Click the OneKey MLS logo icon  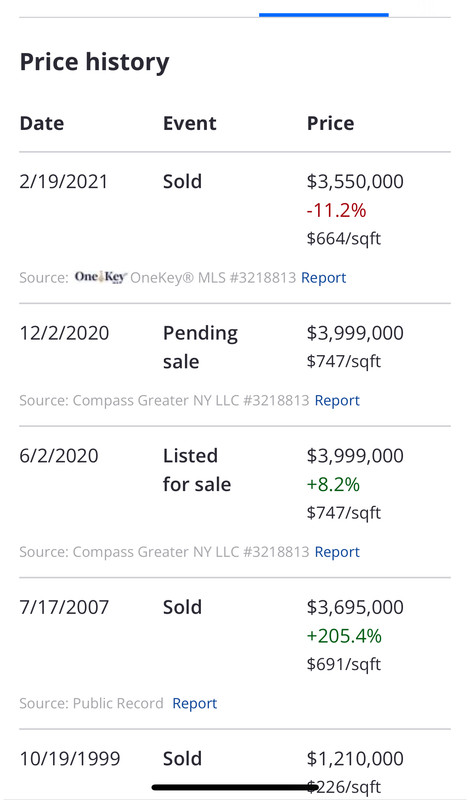coord(101,277)
